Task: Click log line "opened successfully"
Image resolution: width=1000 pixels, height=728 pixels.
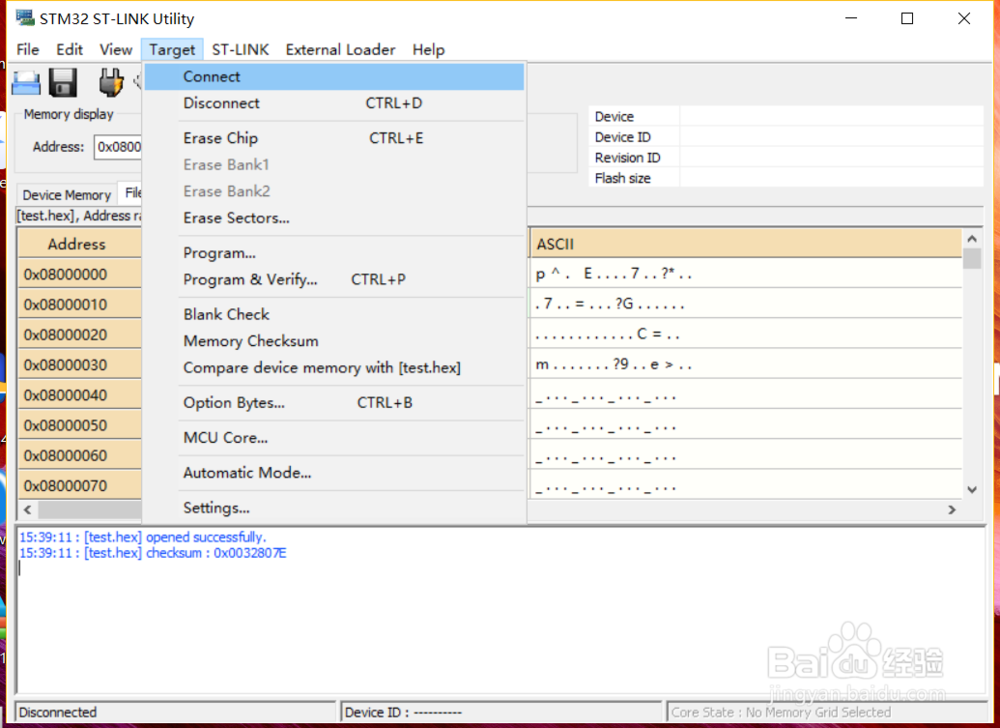Action: coord(142,537)
